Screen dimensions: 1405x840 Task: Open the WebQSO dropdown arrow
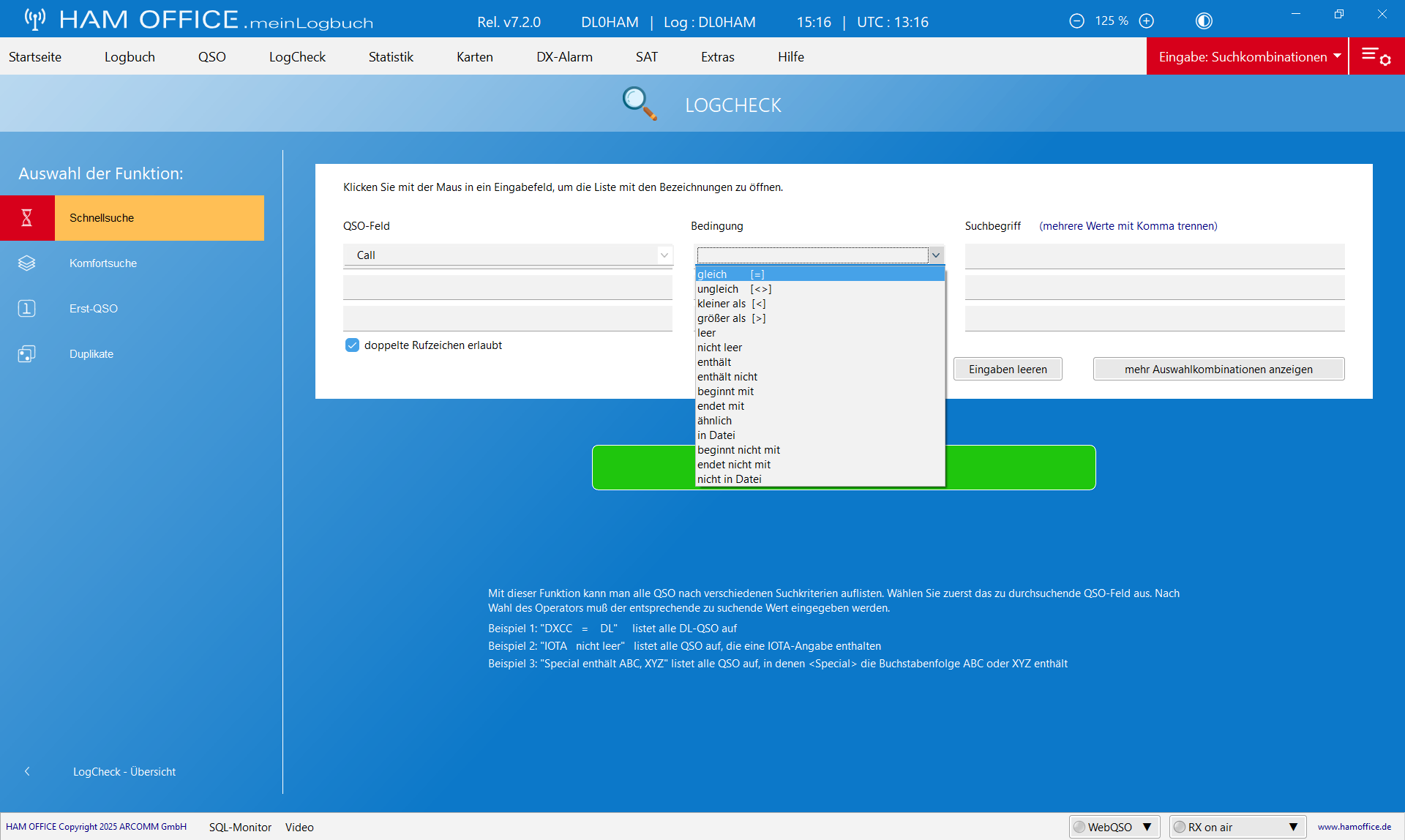(1147, 827)
